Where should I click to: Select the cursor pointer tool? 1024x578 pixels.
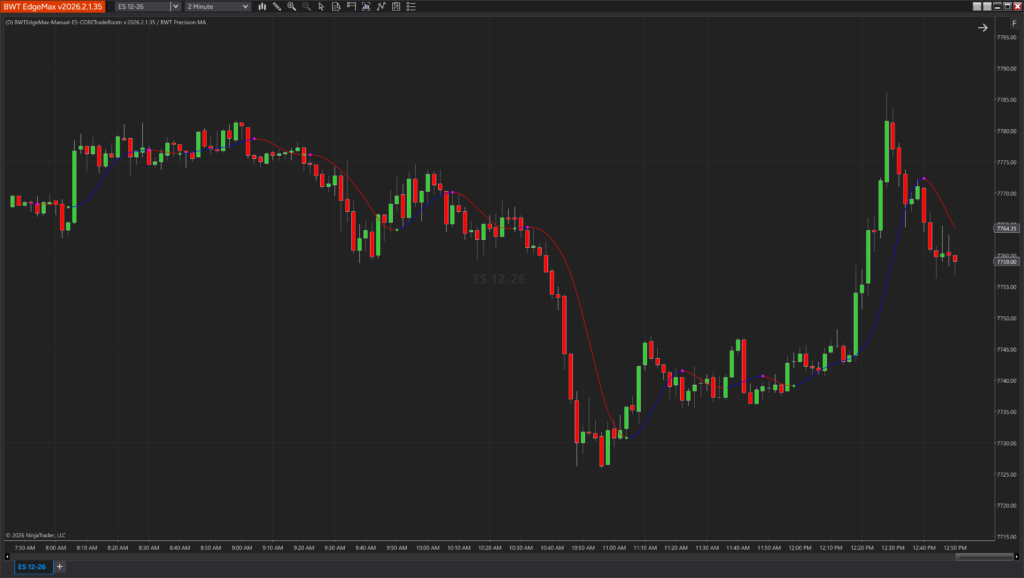(x=321, y=7)
